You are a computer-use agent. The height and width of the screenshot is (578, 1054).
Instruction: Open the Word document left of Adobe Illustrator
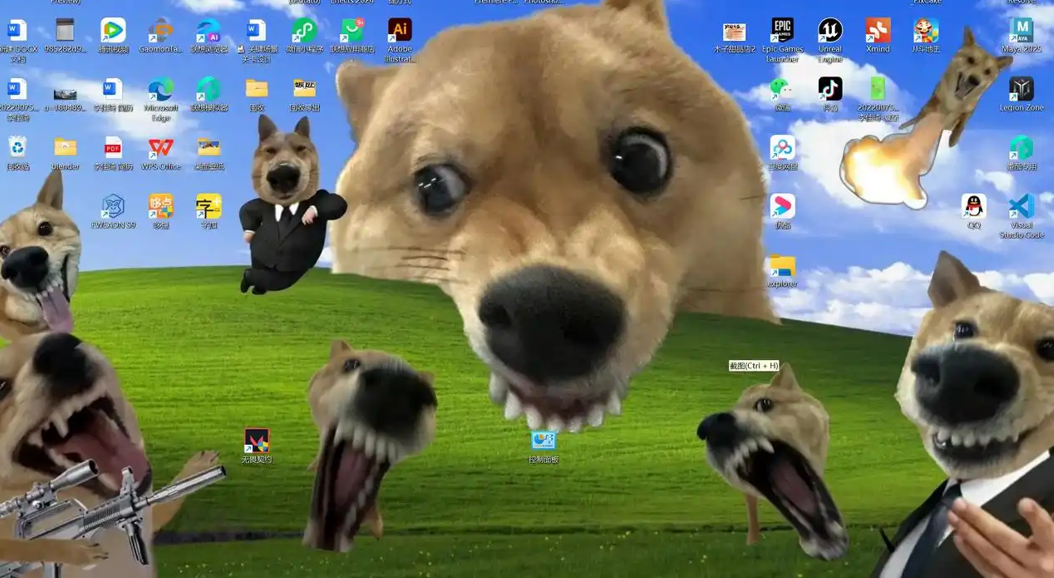tap(256, 30)
